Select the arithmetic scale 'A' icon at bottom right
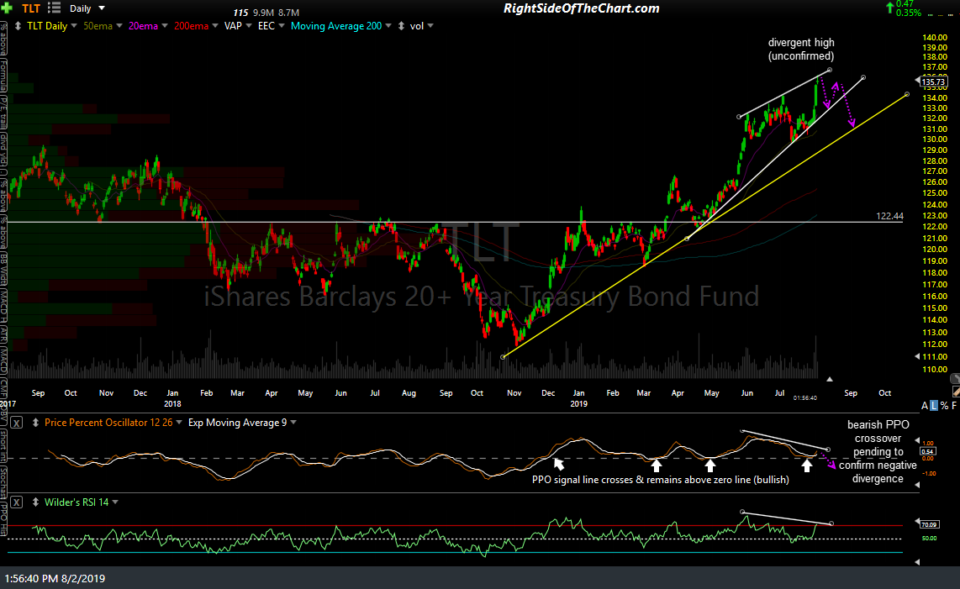Image resolution: width=960 pixels, height=589 pixels. point(924,404)
